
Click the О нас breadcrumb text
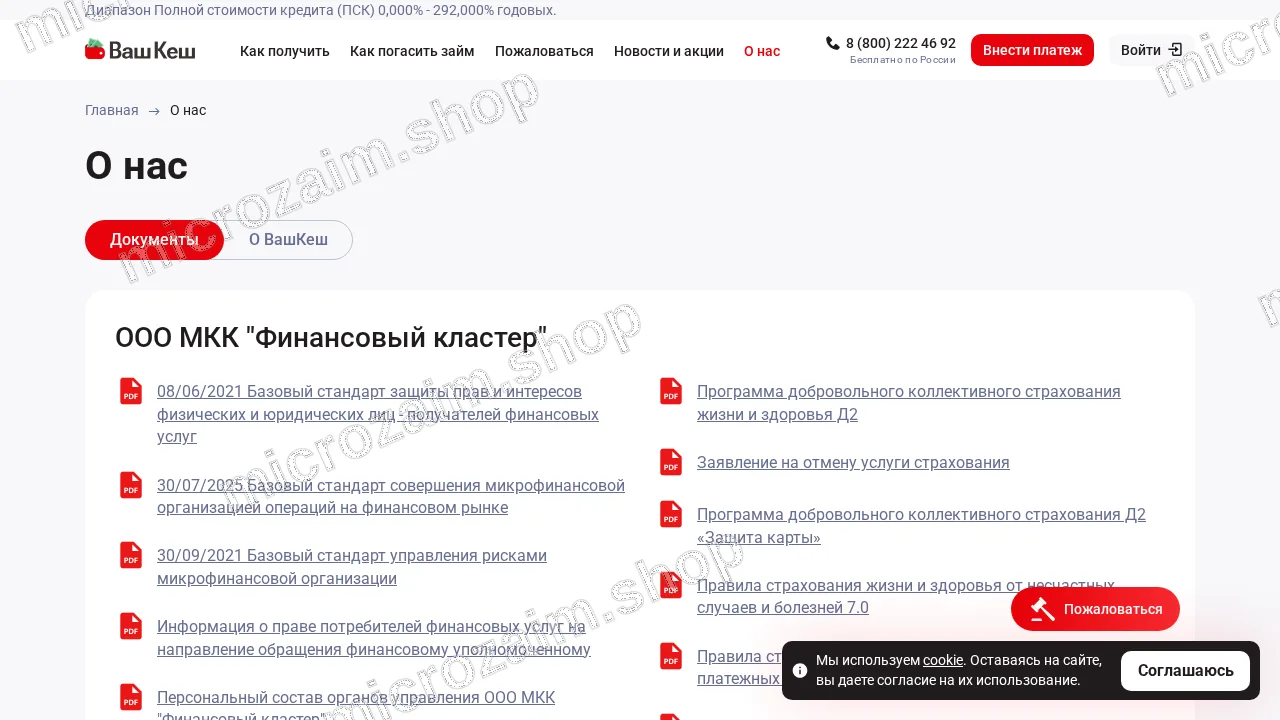coord(188,110)
